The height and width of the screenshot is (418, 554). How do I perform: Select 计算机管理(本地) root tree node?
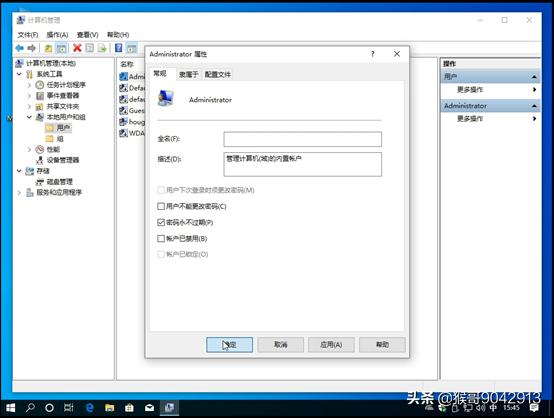(46, 63)
